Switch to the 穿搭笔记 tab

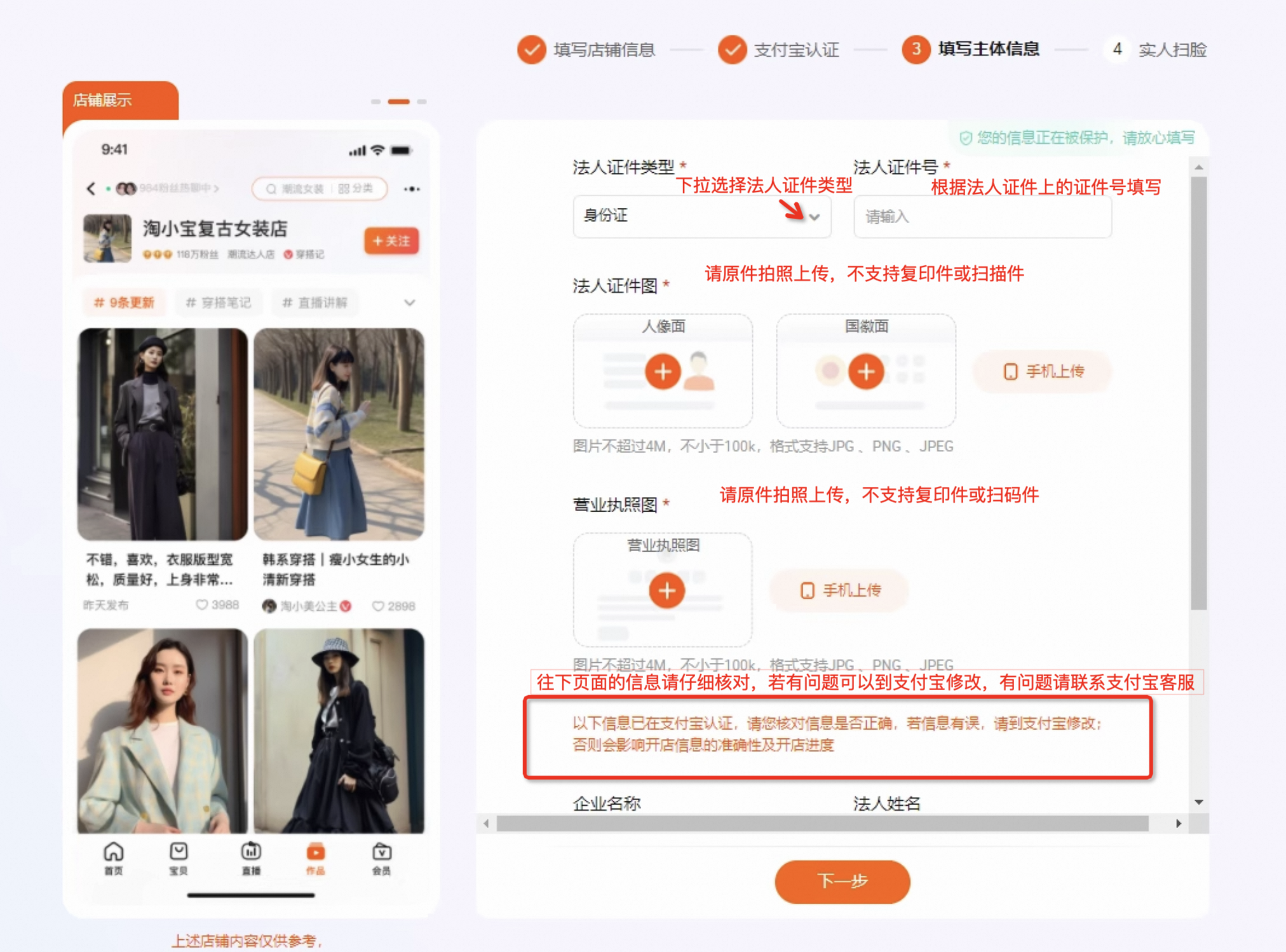[x=219, y=303]
